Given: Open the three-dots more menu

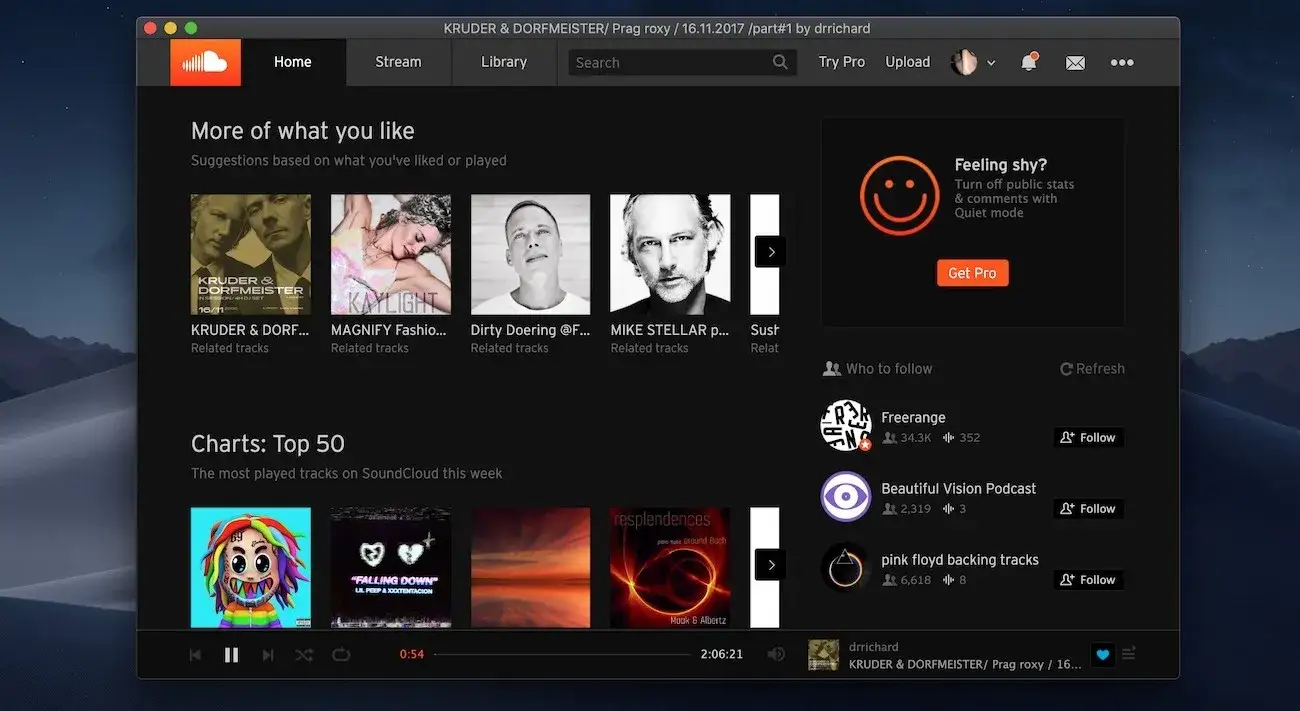Looking at the screenshot, I should pyautogui.click(x=1122, y=62).
